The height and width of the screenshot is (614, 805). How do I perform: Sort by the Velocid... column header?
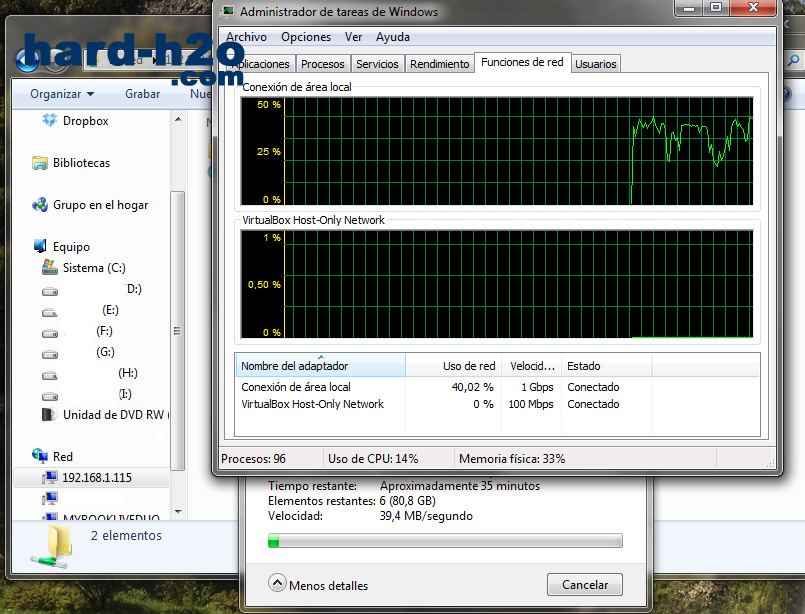(x=532, y=366)
